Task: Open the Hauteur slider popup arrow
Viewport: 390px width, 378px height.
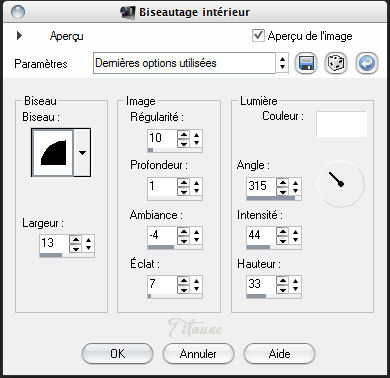Action: 295,285
